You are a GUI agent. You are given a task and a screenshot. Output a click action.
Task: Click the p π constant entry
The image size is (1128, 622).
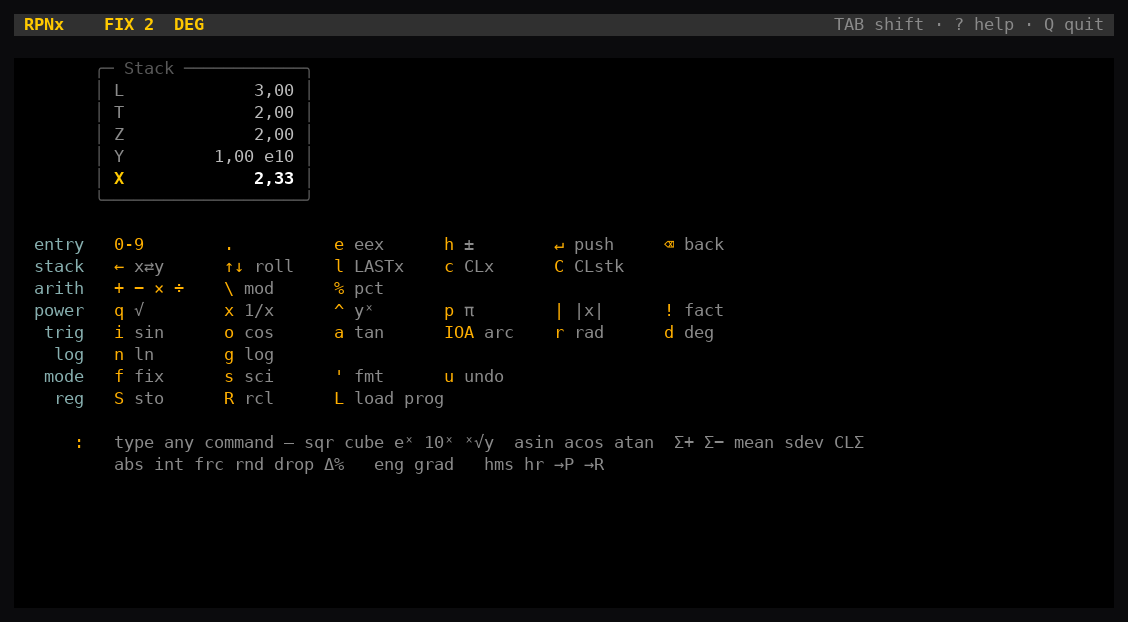pos(459,311)
